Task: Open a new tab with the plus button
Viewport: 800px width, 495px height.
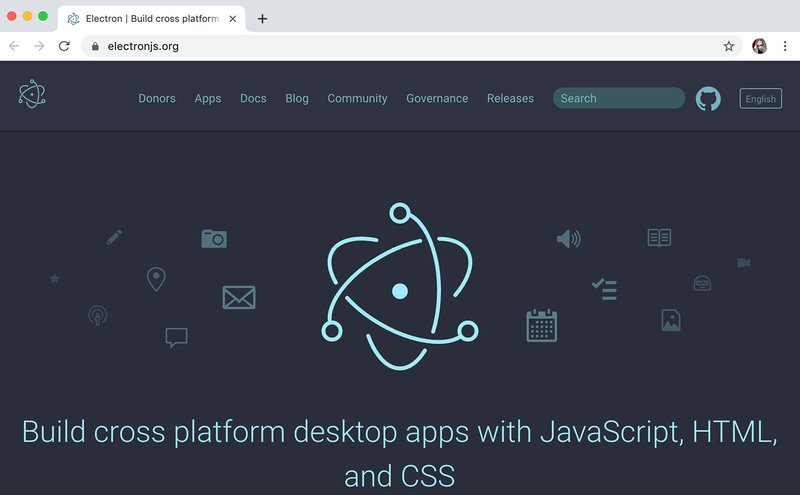Action: tap(262, 19)
